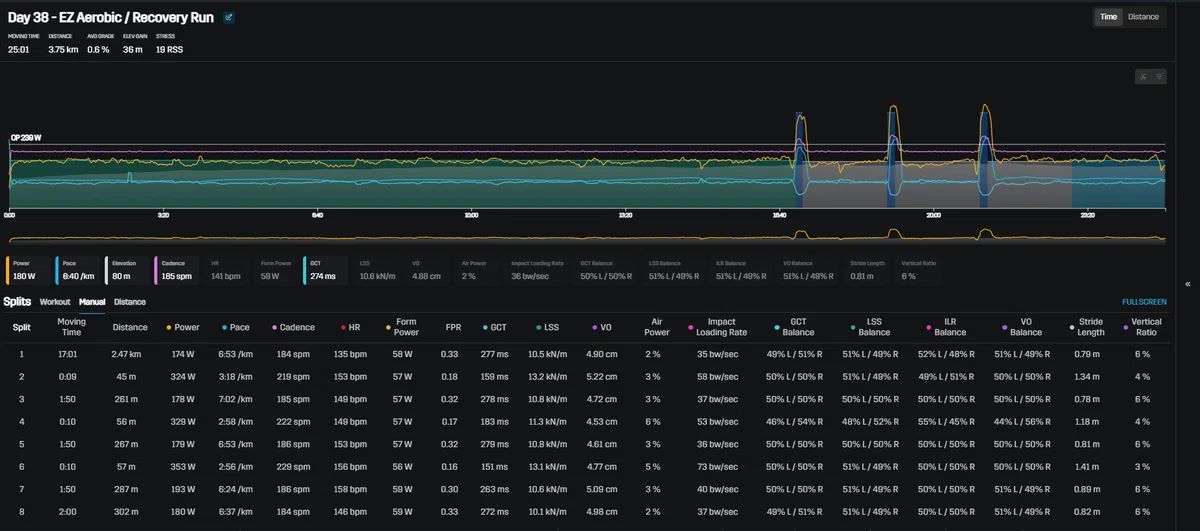Click split 6 impact loading 73 bw/sec

pos(718,467)
